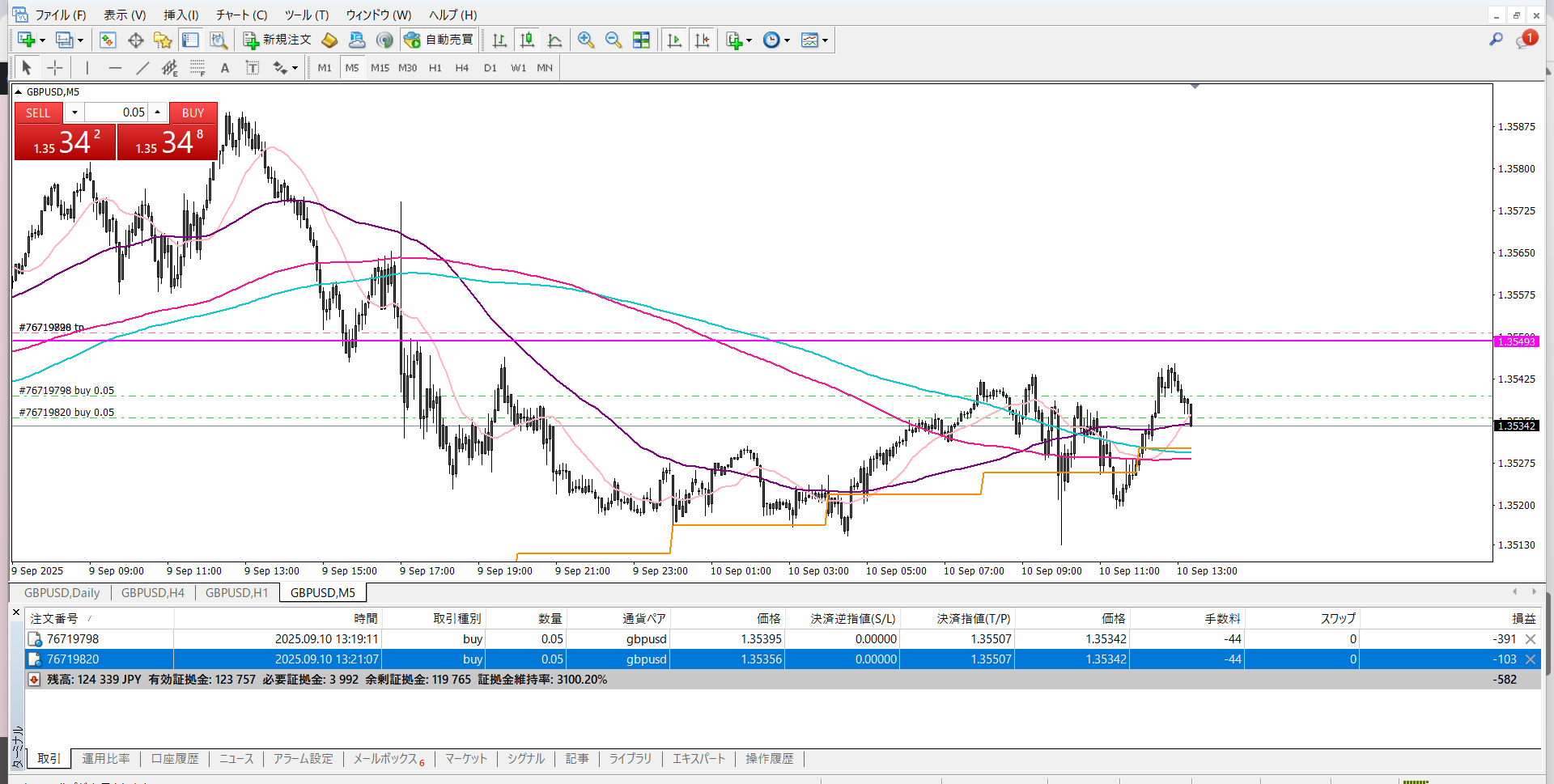Select the trendline tool
Viewport: 1554px width, 784px height.
142,68
